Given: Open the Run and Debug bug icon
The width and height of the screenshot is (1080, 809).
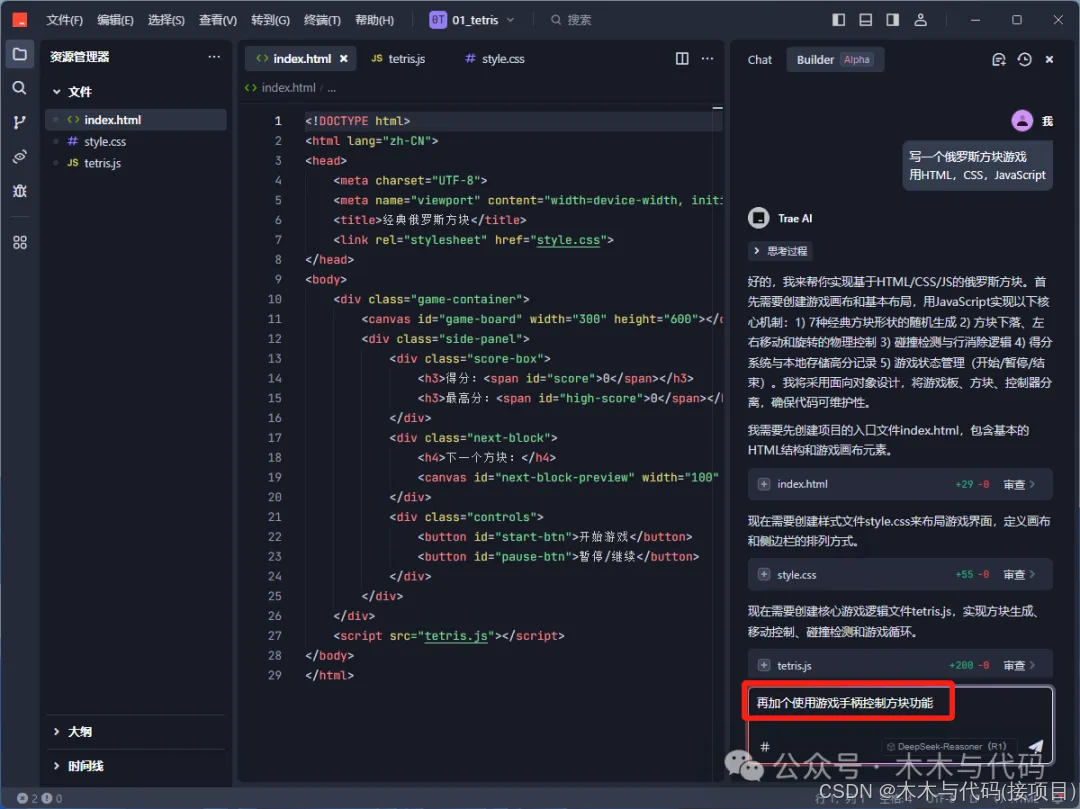Looking at the screenshot, I should point(19,191).
